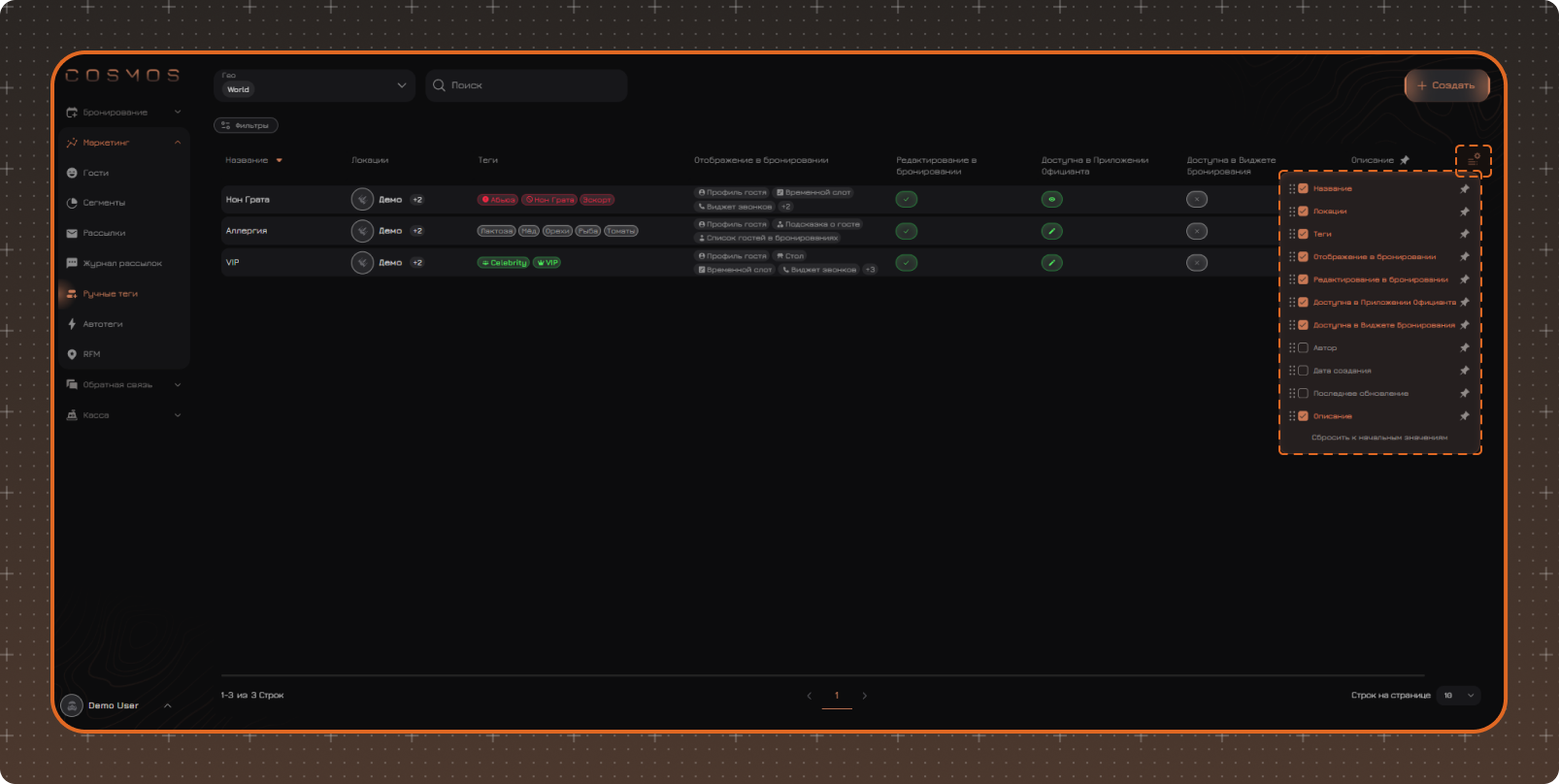Uncheck Редактирование в бронировании checkbox
Viewport: 1559px width, 784px height.
click(1304, 279)
